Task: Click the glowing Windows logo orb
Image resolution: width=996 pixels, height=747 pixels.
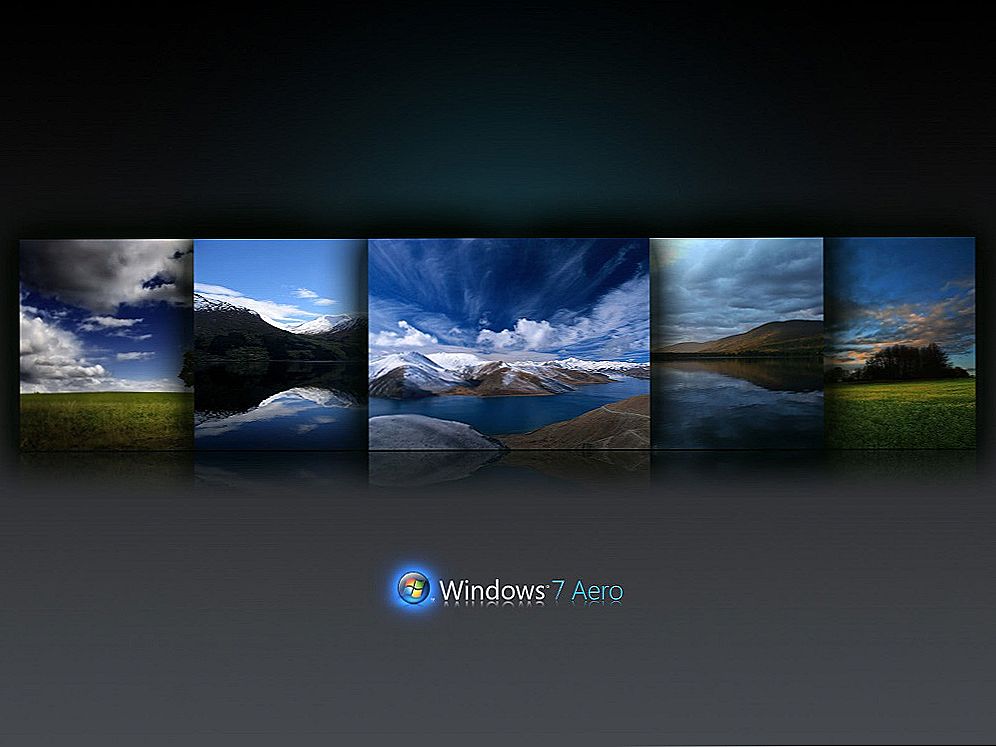Action: (x=414, y=588)
